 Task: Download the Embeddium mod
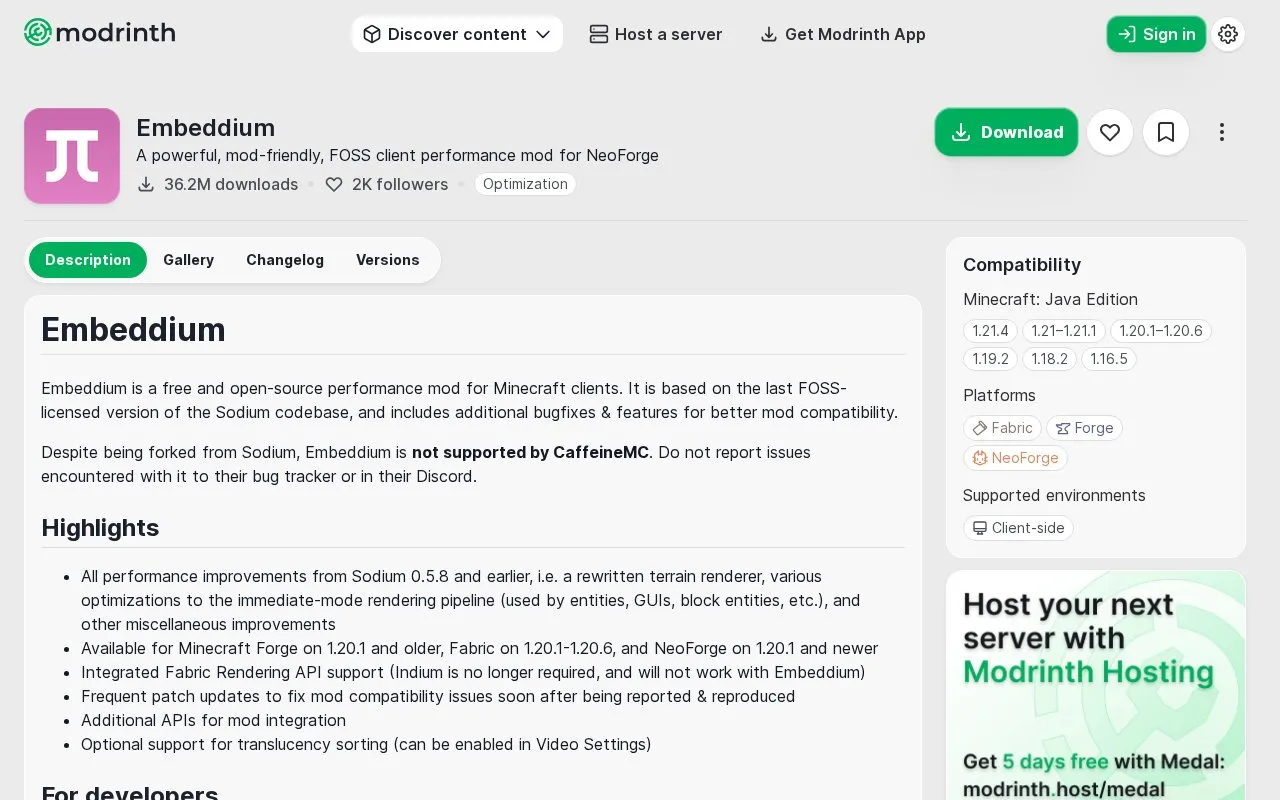[x=1006, y=132]
